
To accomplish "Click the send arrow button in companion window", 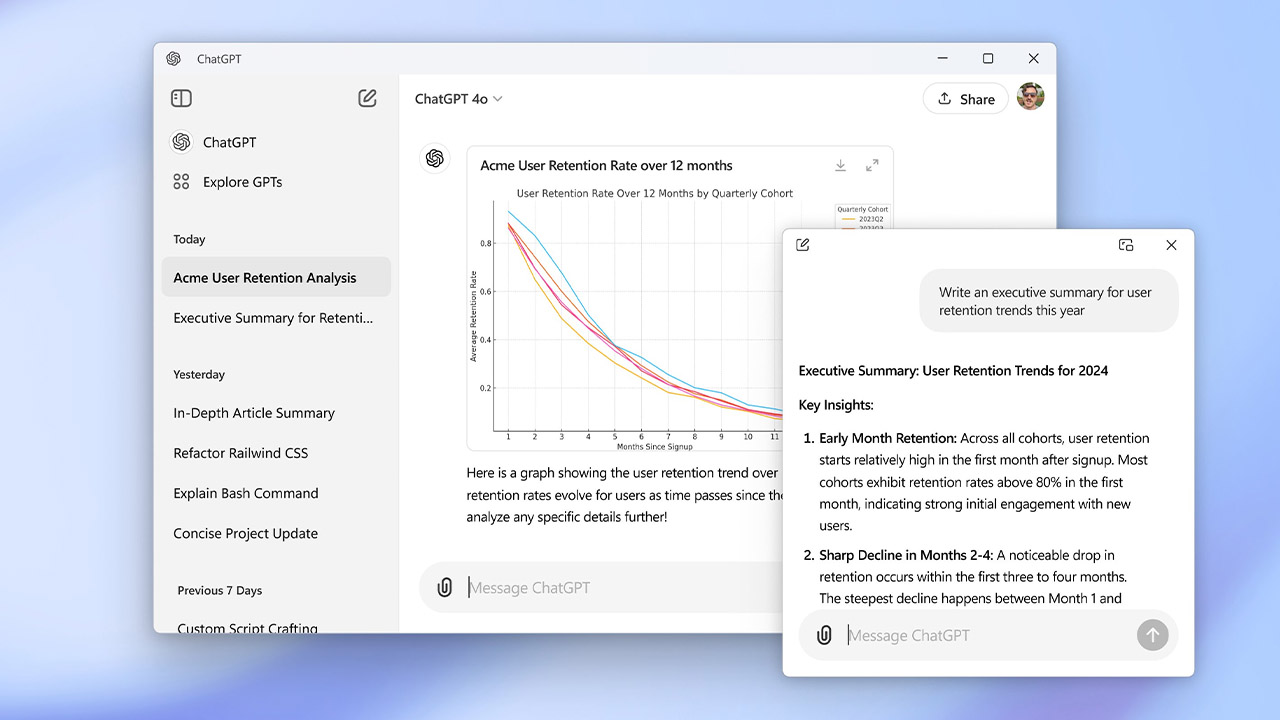I will (1153, 635).
